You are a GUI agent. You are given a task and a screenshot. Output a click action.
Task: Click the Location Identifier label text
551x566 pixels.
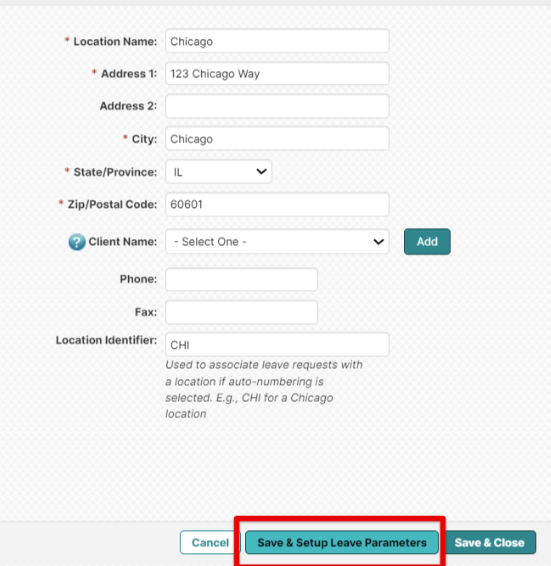pos(107,340)
